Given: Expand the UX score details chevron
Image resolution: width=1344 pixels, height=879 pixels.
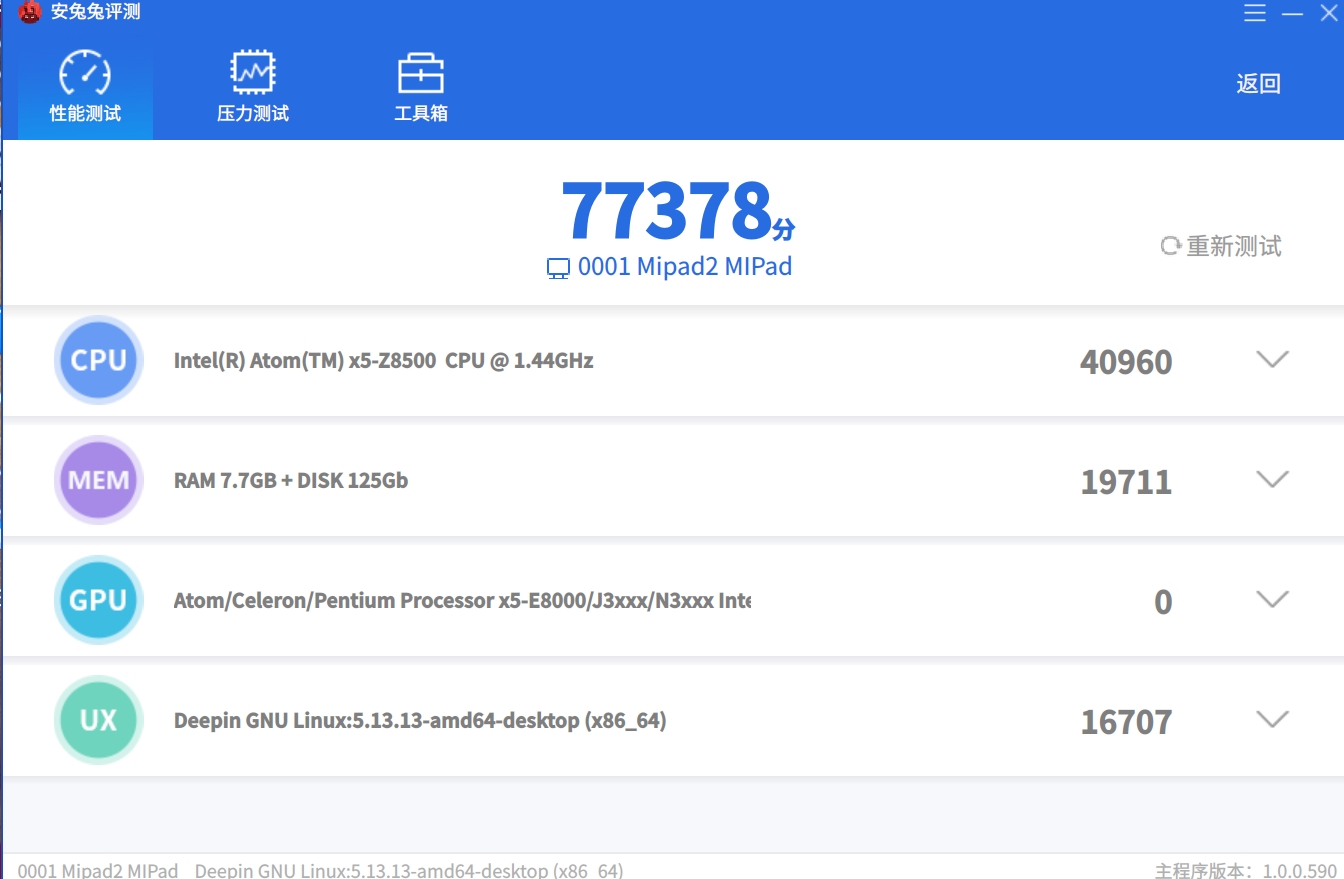Looking at the screenshot, I should (x=1272, y=719).
